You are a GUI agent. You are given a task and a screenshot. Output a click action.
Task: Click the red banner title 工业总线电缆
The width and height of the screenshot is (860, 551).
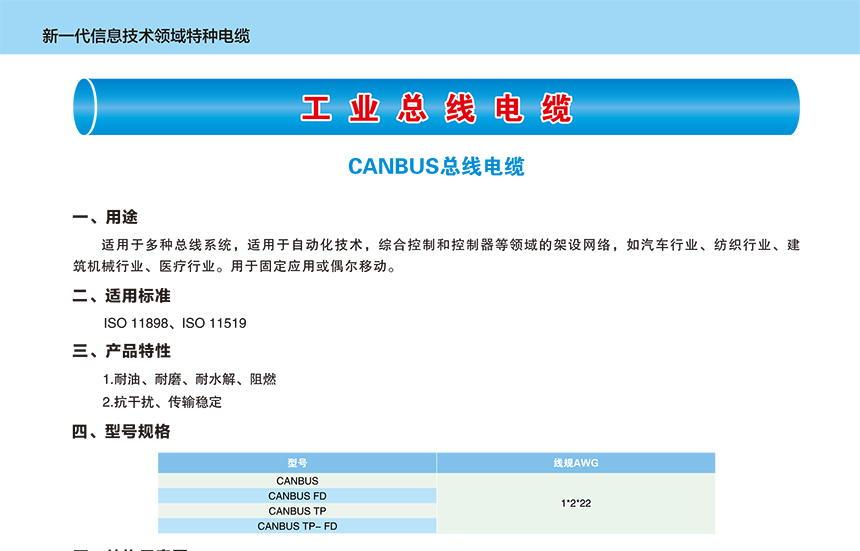[436, 108]
